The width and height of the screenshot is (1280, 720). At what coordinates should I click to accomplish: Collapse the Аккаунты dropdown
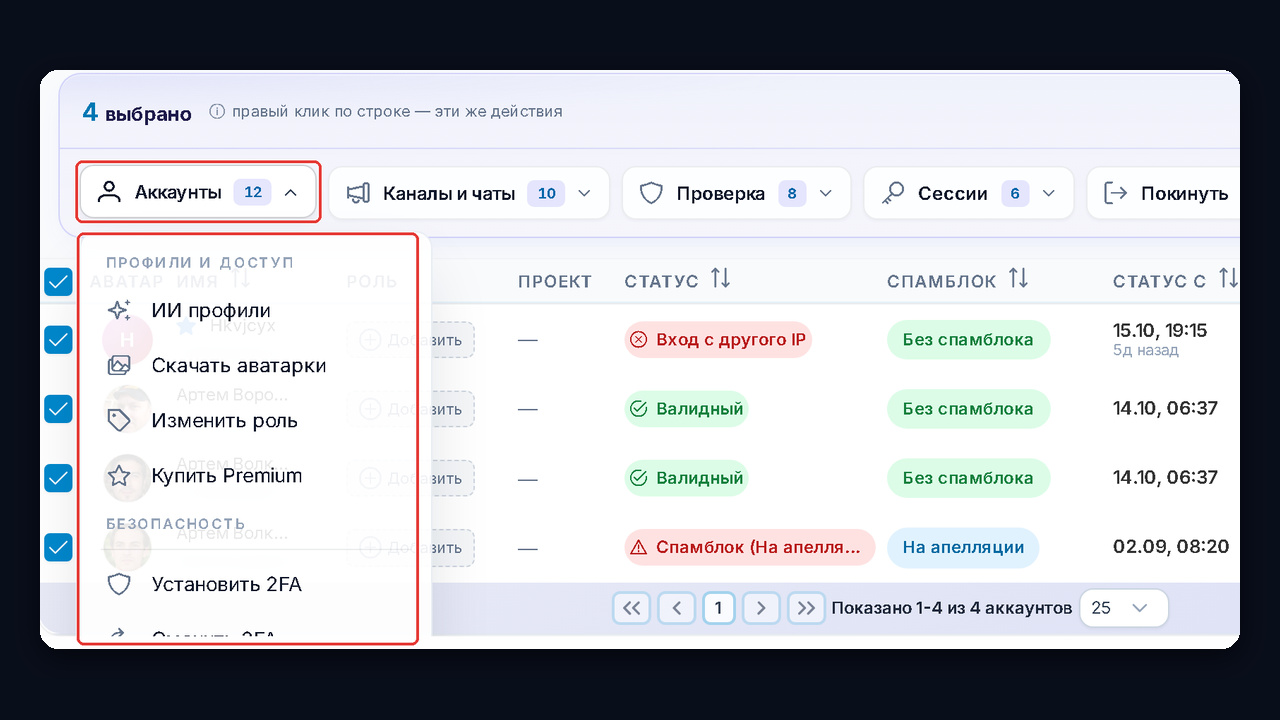click(x=198, y=193)
